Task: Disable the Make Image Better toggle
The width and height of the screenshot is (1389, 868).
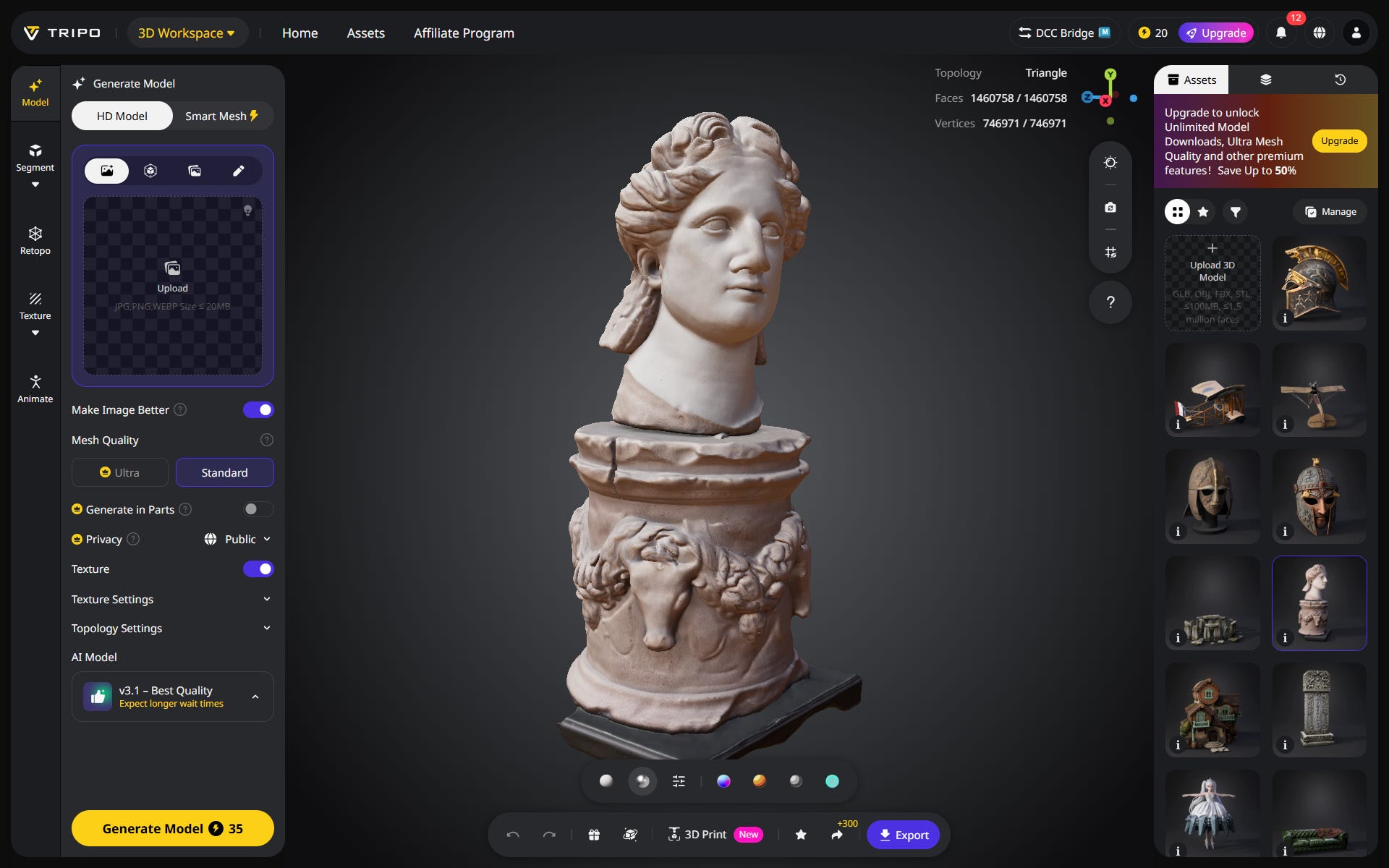Action: [258, 409]
